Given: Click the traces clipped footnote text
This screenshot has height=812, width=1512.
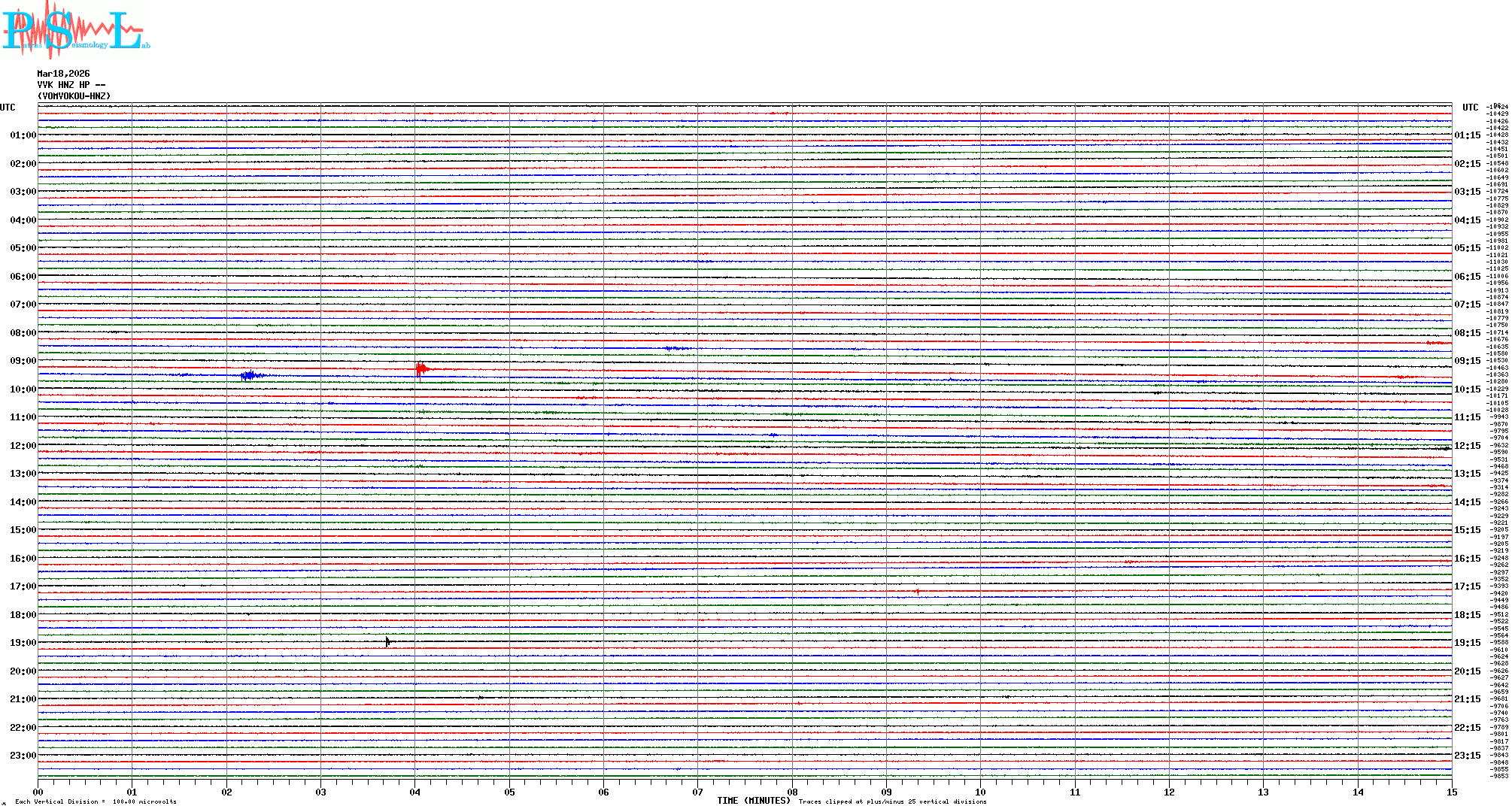Looking at the screenshot, I should (x=892, y=801).
